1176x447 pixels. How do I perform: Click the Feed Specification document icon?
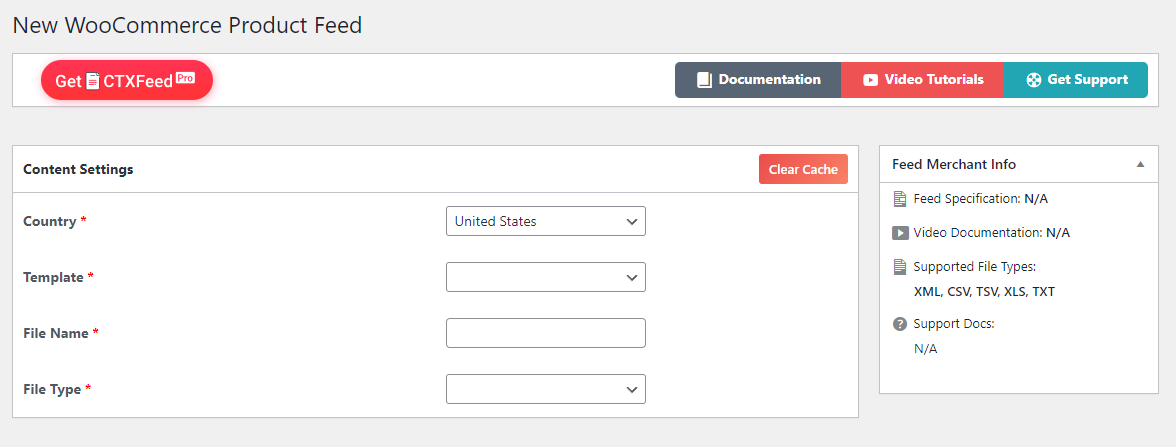click(899, 199)
